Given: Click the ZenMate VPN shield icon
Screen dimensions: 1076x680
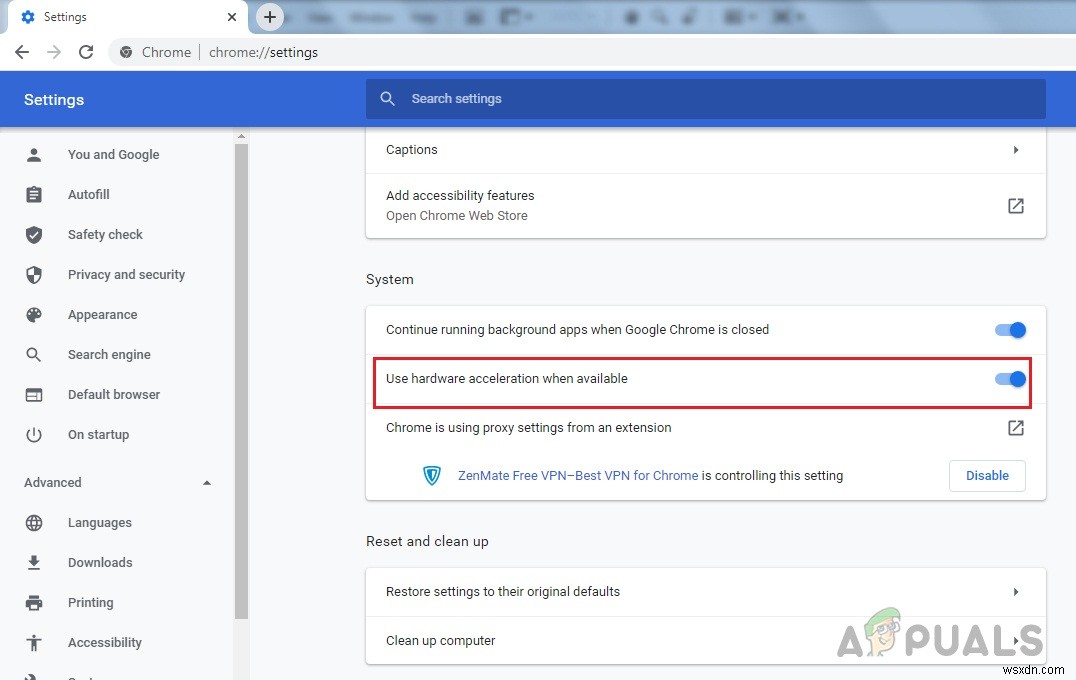Looking at the screenshot, I should 432,476.
